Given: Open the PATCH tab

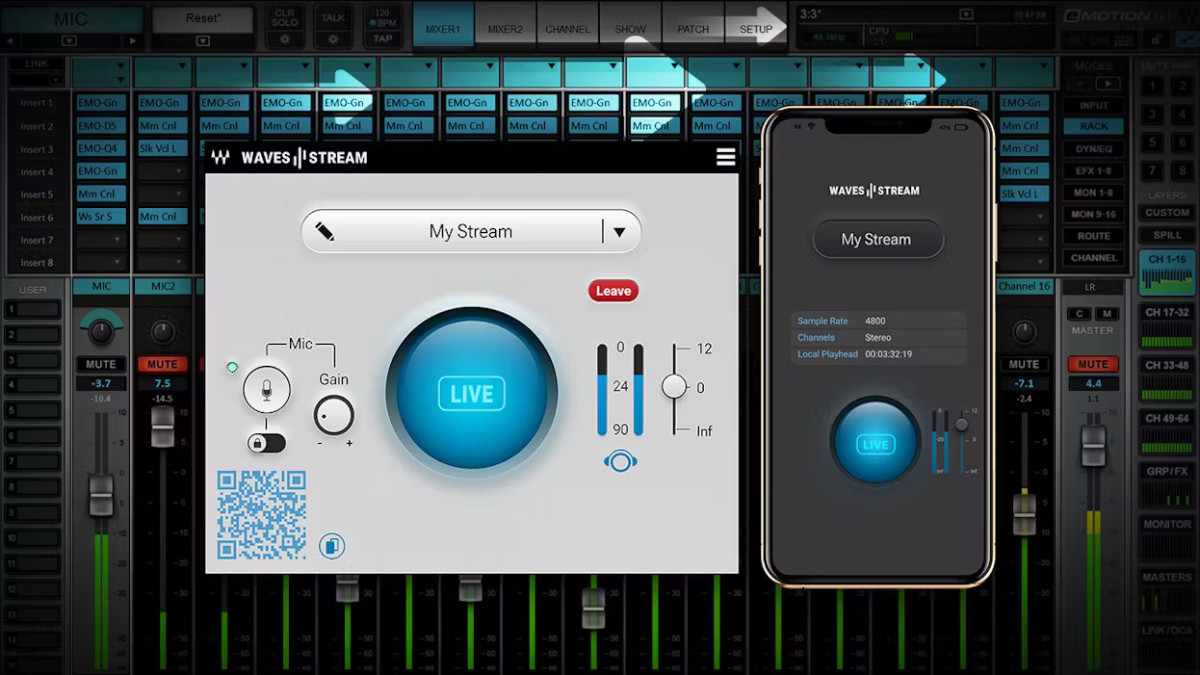Looking at the screenshot, I should (x=693, y=29).
